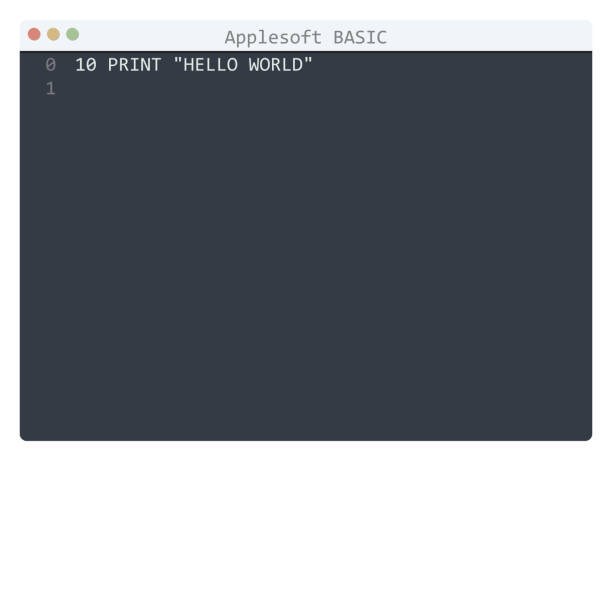
Task: Select gutter line number 0
Action: click(x=50, y=65)
